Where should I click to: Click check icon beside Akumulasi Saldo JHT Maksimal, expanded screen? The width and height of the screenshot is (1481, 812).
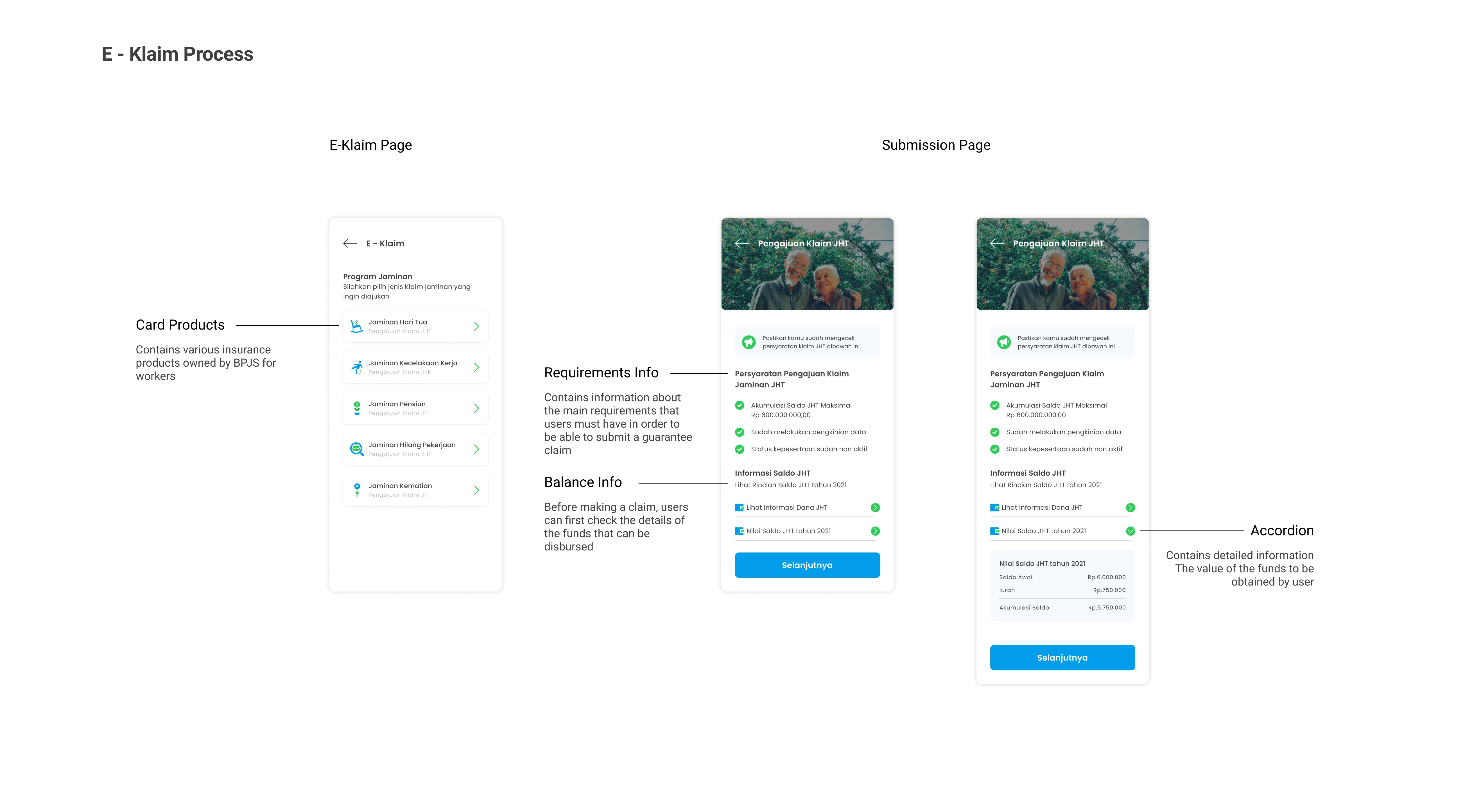coord(995,405)
